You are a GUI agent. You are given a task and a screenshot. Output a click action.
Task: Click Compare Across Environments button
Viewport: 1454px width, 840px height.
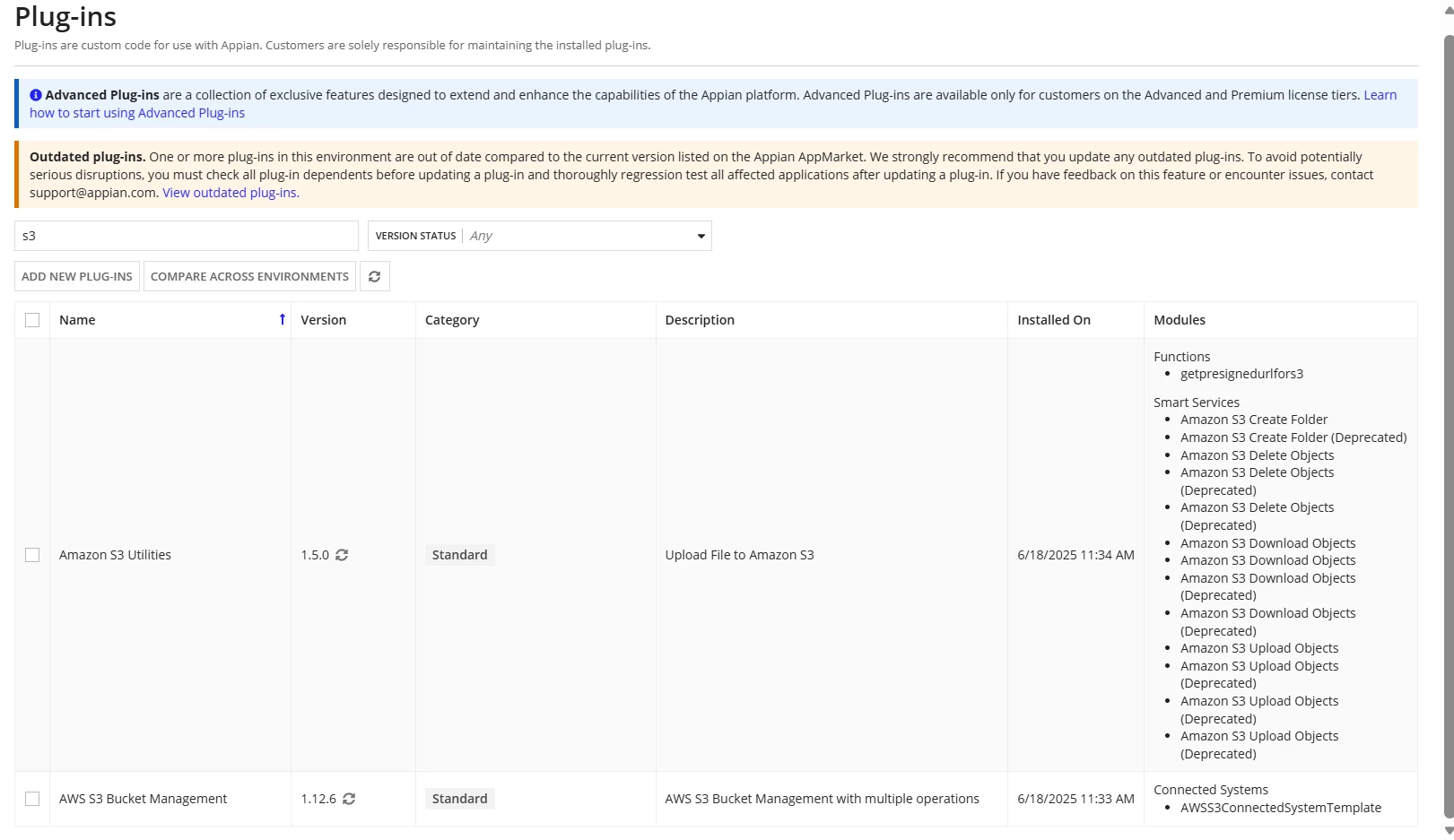(x=249, y=276)
